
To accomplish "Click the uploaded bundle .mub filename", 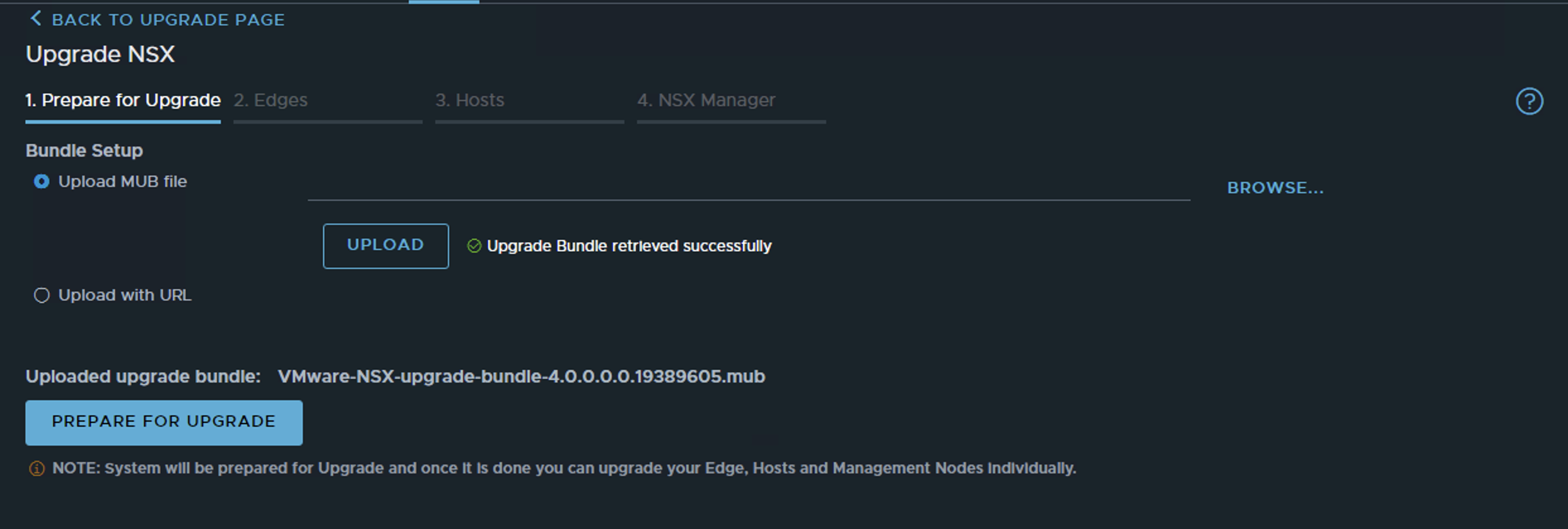I will click(521, 377).
